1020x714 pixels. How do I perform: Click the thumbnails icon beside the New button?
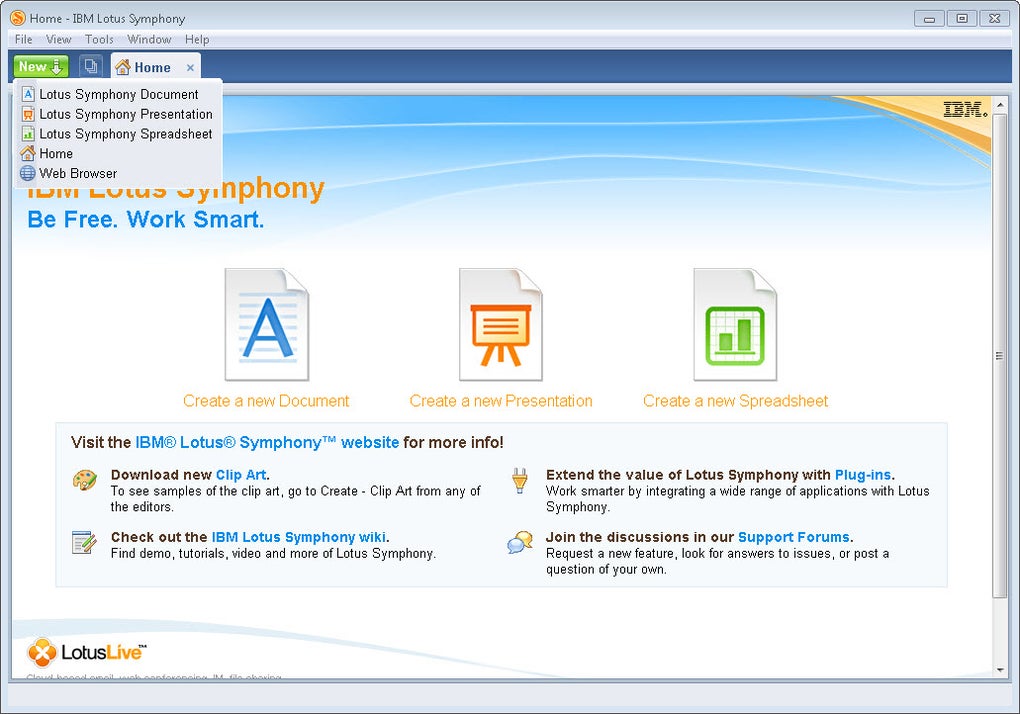point(91,67)
